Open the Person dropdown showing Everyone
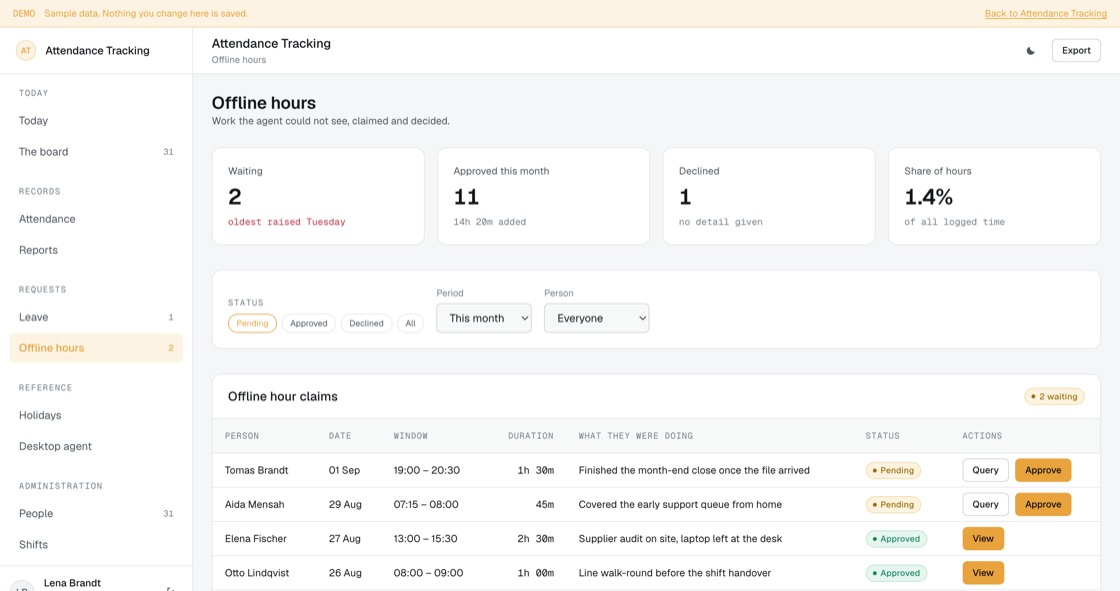Image resolution: width=1120 pixels, height=591 pixels. tap(596, 318)
